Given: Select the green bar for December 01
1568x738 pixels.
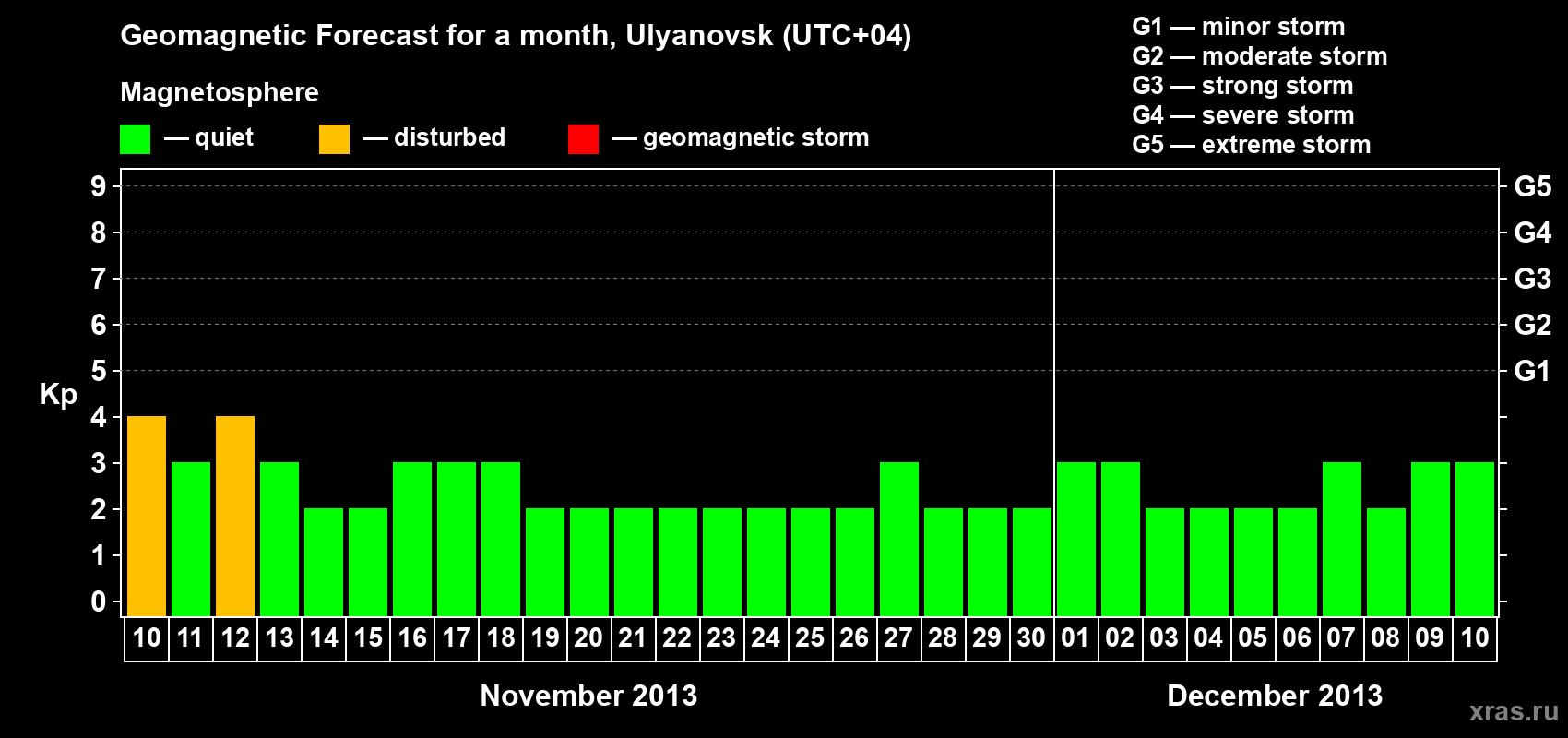Looking at the screenshot, I should click(1076, 539).
